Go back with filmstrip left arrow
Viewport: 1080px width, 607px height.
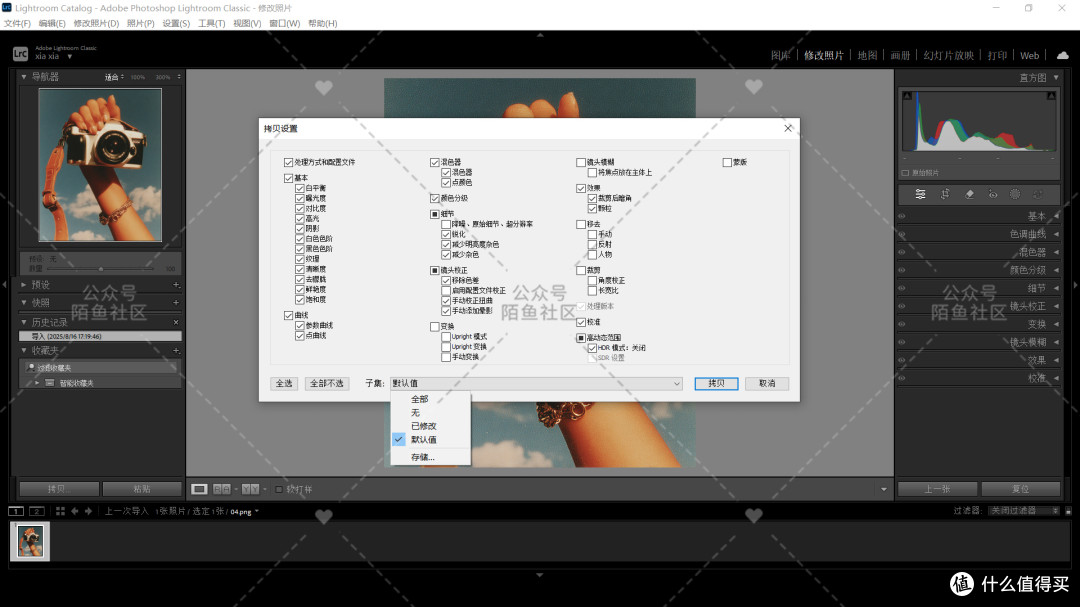point(74,511)
